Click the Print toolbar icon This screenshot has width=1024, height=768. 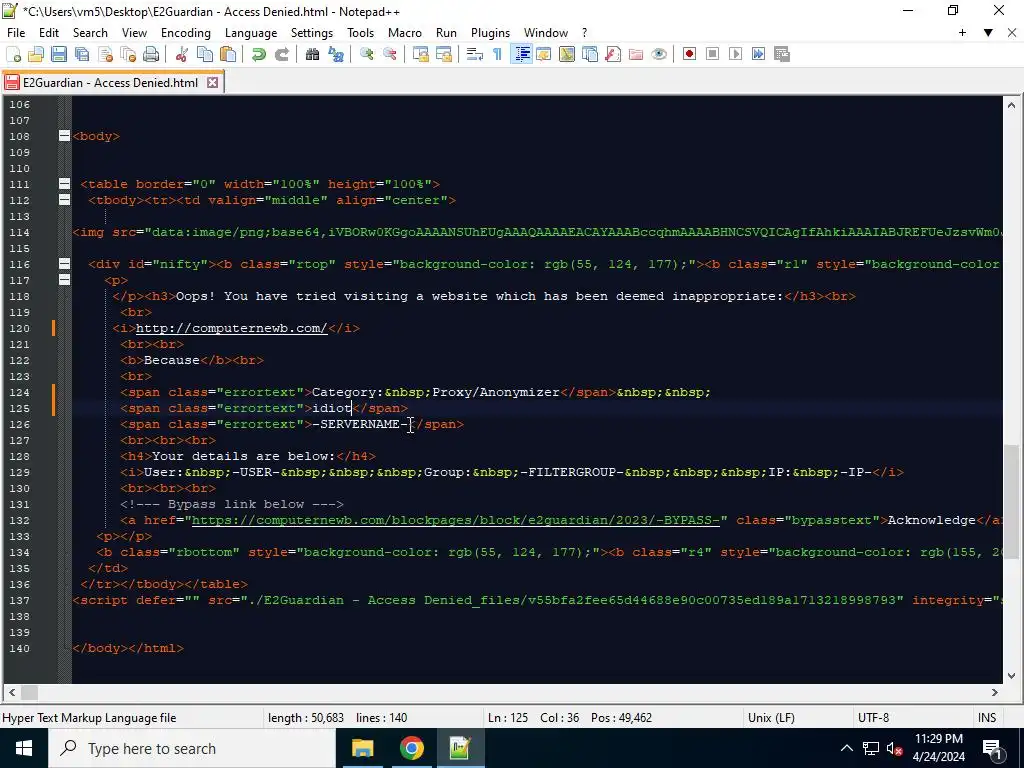[151, 54]
